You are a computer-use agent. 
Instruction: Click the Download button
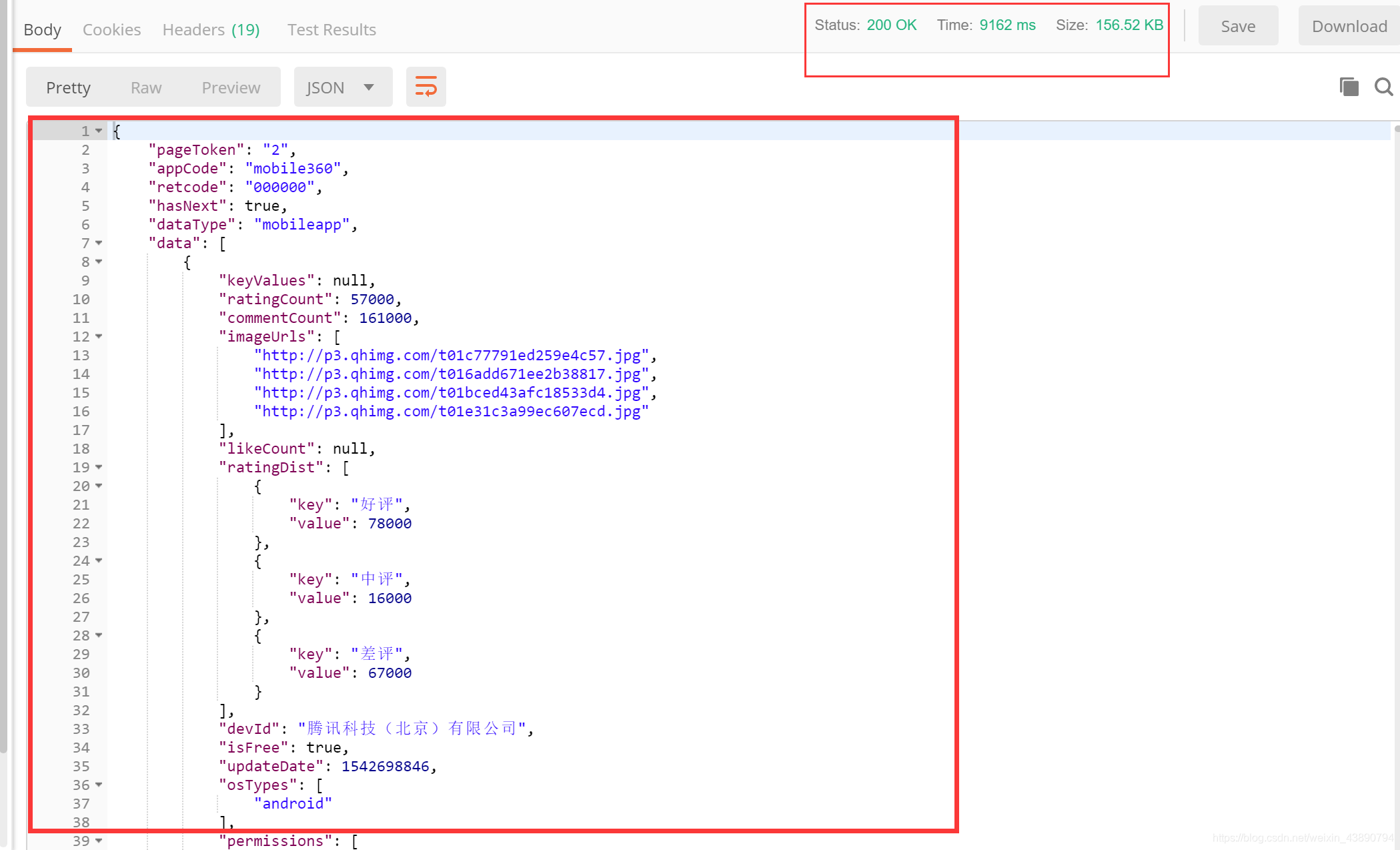(x=1349, y=26)
